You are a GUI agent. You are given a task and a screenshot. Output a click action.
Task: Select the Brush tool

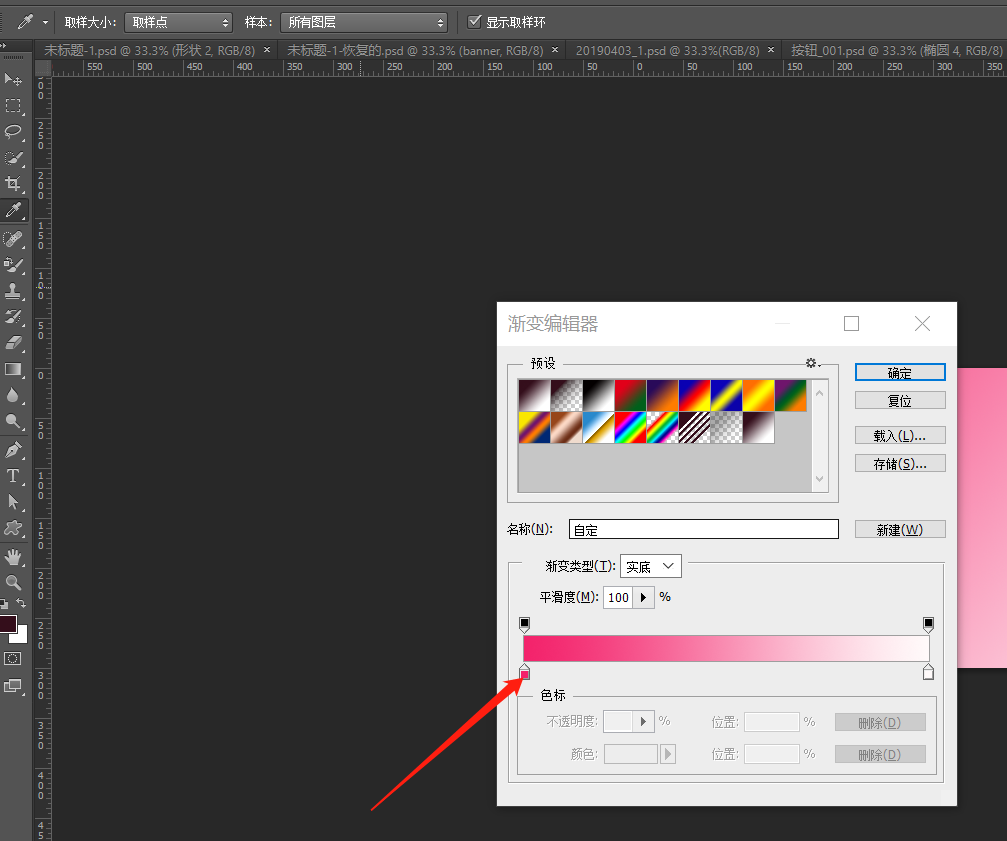pos(13,264)
